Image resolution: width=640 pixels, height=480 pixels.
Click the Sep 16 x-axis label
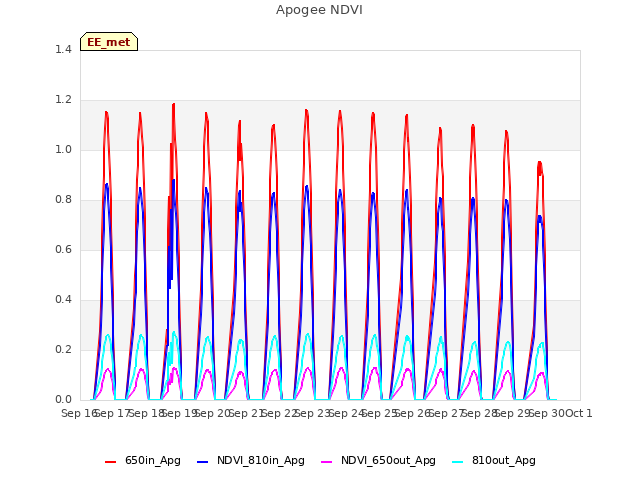point(79,413)
